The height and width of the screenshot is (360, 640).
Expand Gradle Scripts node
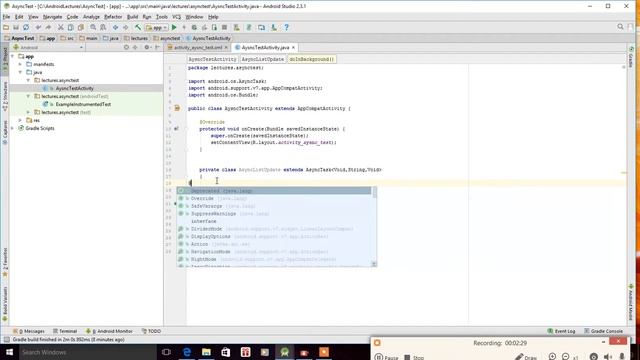pyautogui.click(x=13, y=128)
